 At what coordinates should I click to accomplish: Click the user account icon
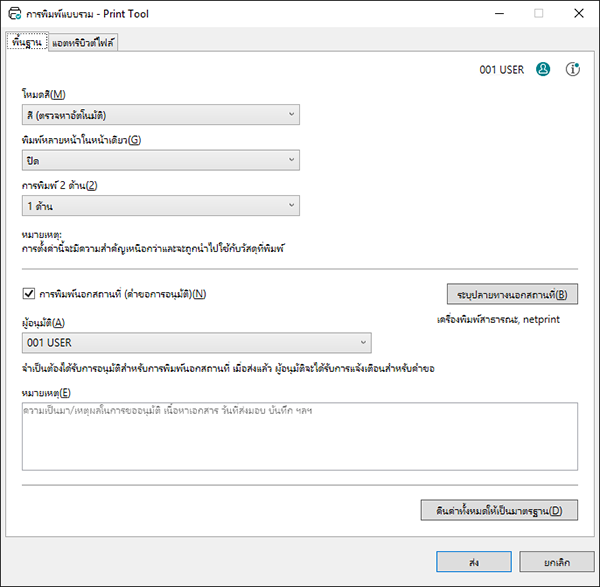click(543, 70)
